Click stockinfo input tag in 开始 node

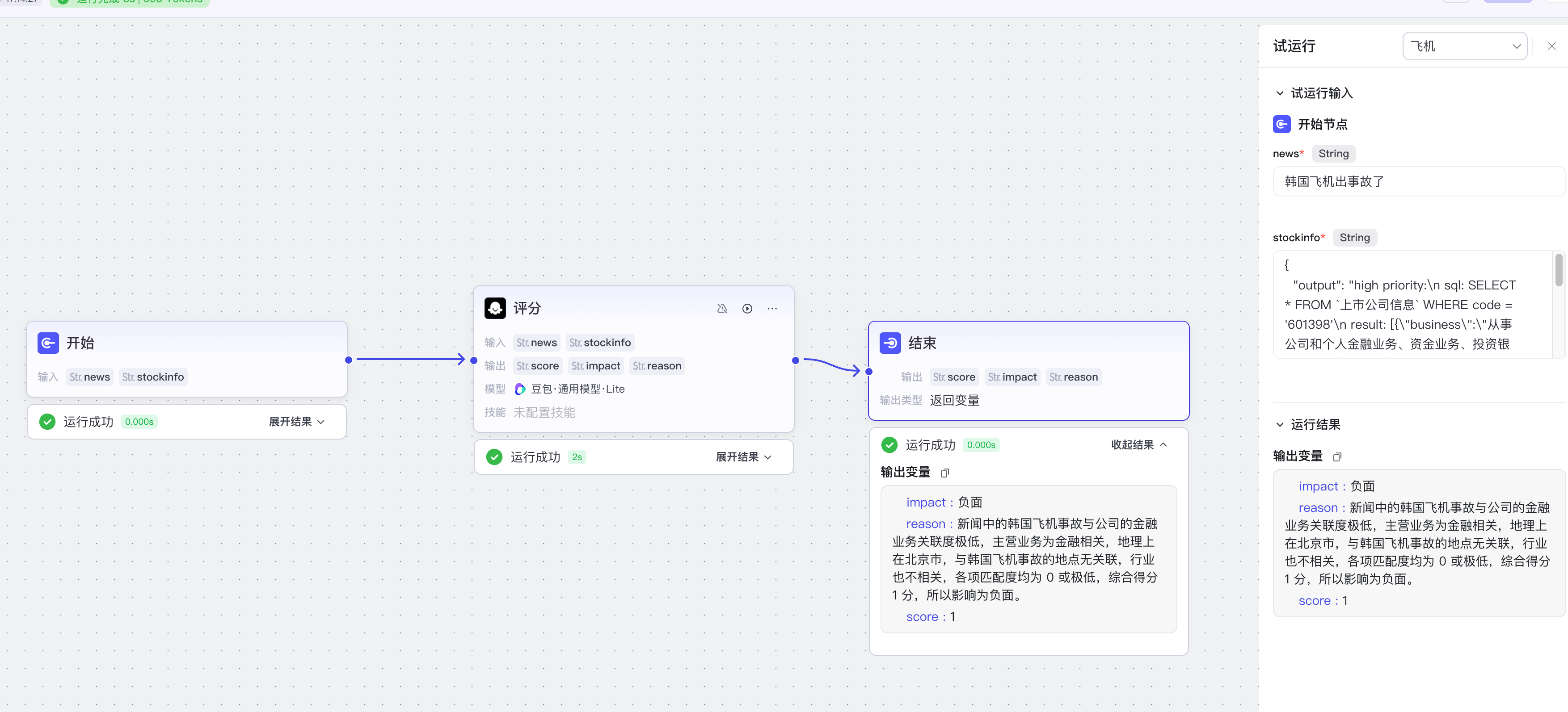pyautogui.click(x=153, y=377)
